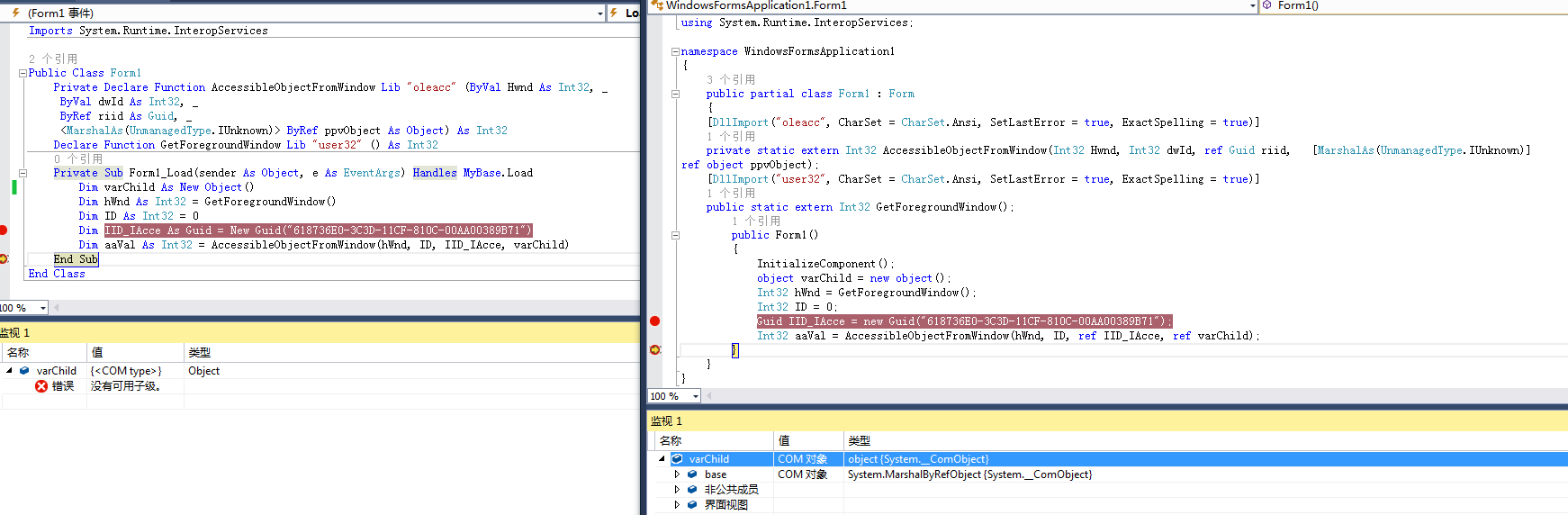Click left scroll arrow of C# editor scrollbar
The image size is (1568, 515).
coord(708,396)
